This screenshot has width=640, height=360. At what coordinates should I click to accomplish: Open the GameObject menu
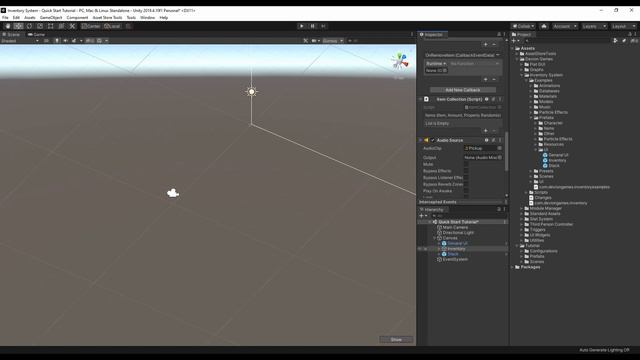(x=51, y=18)
